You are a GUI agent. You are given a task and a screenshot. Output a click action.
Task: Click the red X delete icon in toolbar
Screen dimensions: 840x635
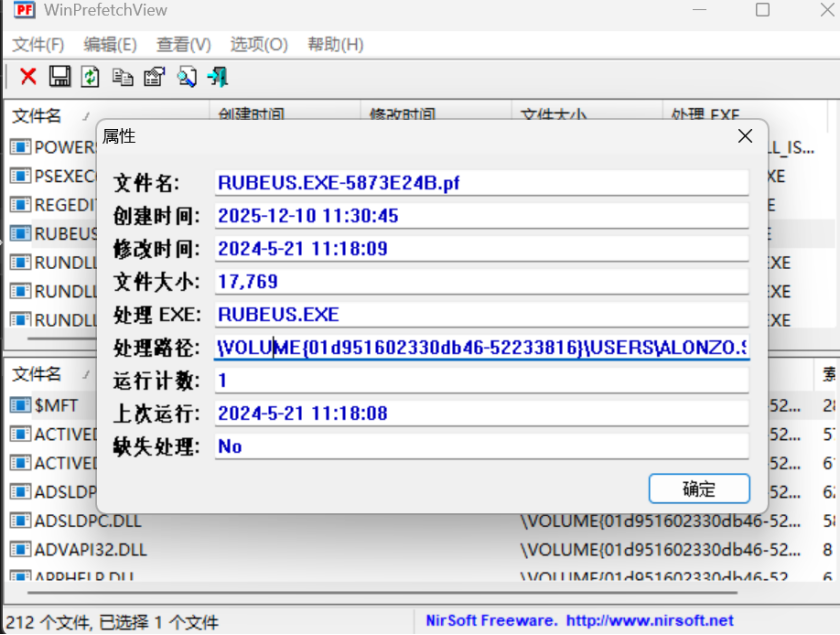tap(28, 77)
